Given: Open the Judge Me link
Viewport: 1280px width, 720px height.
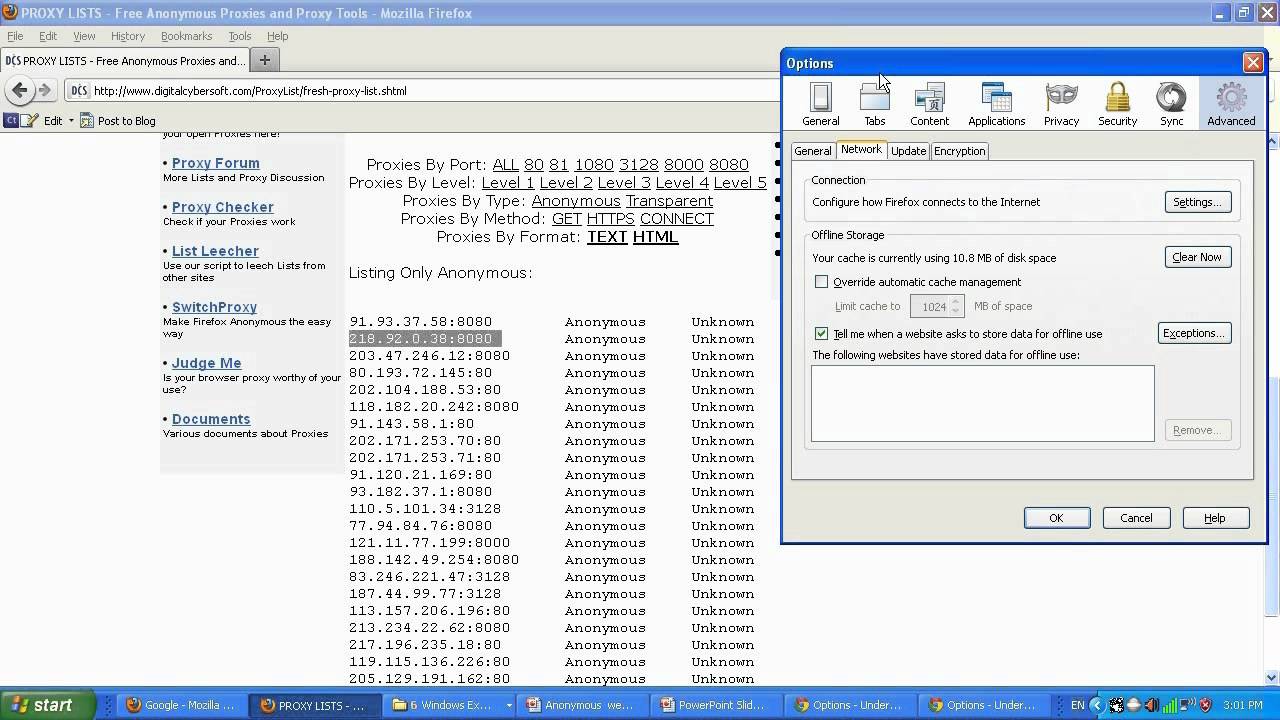Looking at the screenshot, I should point(206,363).
